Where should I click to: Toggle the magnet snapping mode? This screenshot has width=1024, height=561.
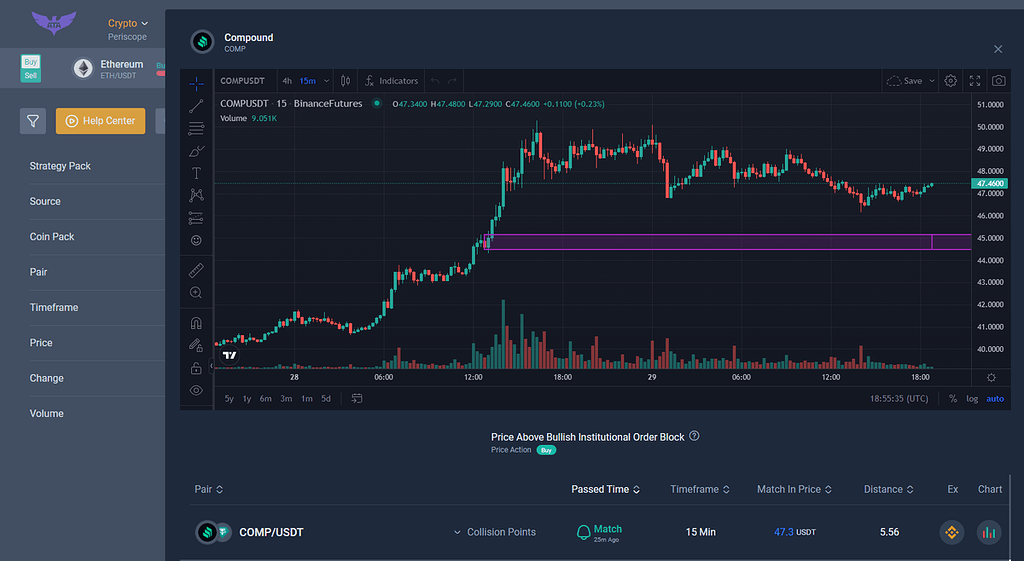196,323
